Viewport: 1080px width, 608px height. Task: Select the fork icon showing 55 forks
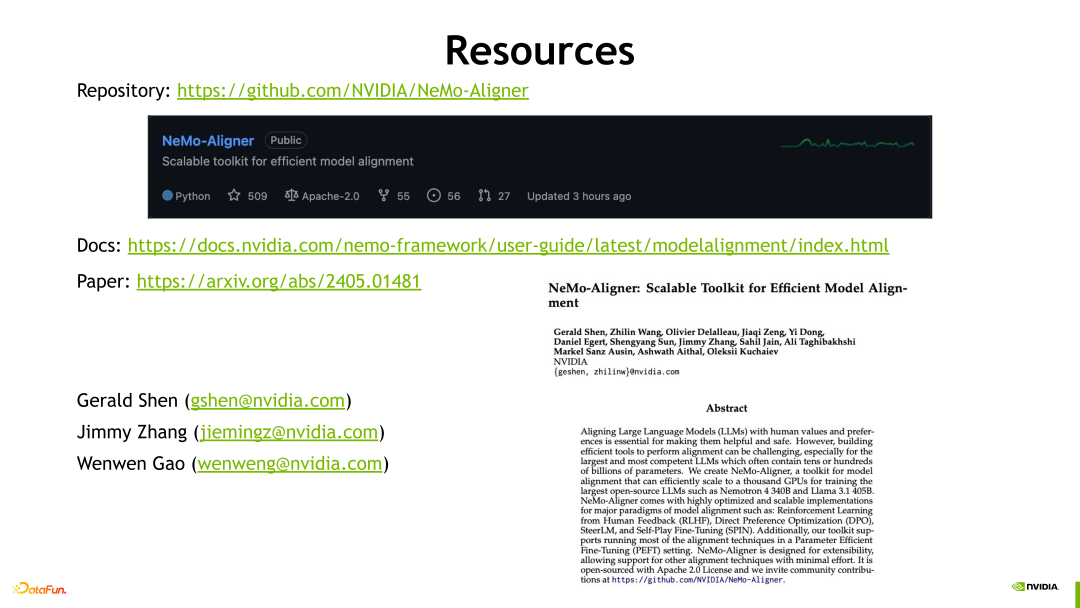[x=384, y=196]
